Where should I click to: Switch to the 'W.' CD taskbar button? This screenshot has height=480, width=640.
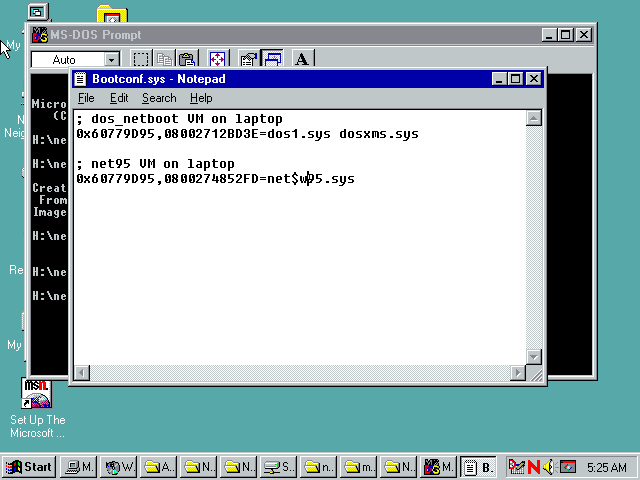coord(119,467)
